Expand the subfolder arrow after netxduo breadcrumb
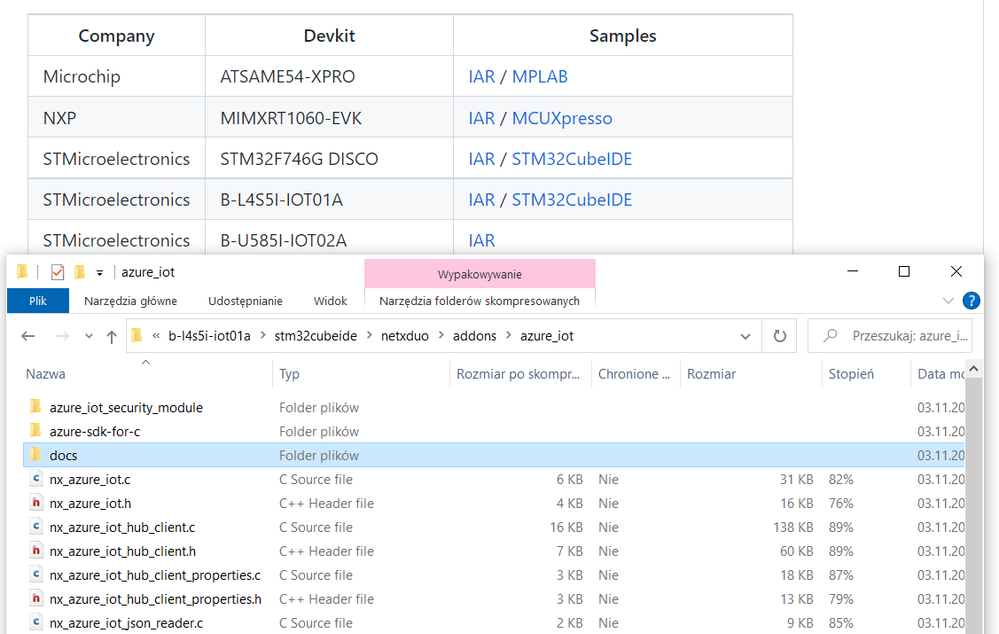999x634 pixels. click(x=441, y=336)
